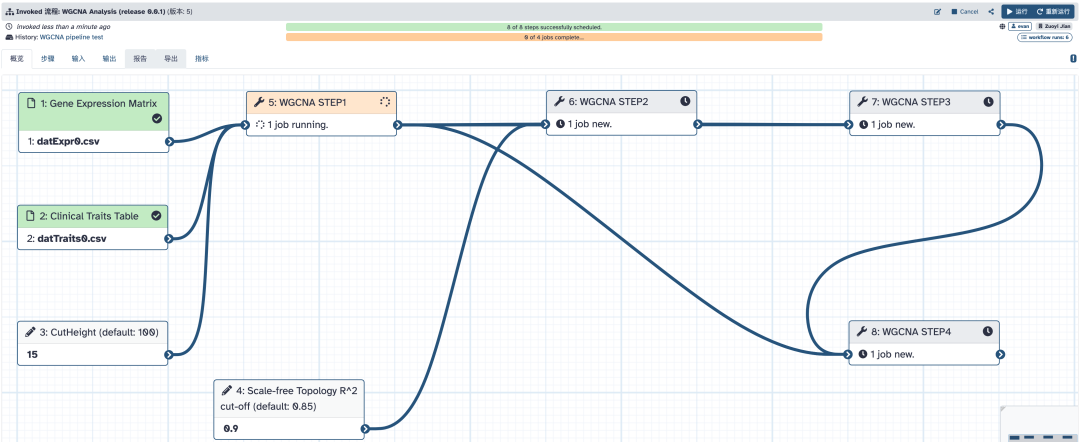The image size is (1080, 442).
Task: Click the steps scheduled green progress bar
Action: [x=554, y=27]
